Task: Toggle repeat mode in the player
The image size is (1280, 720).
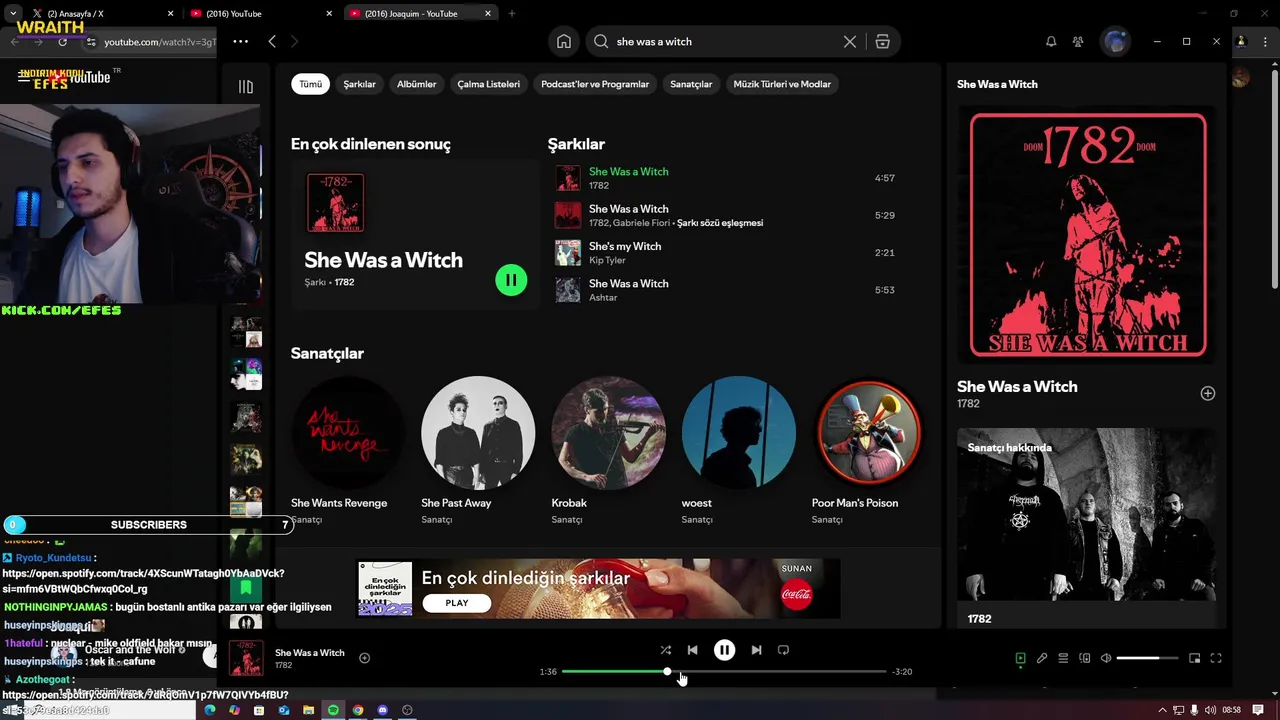Action: (x=783, y=650)
